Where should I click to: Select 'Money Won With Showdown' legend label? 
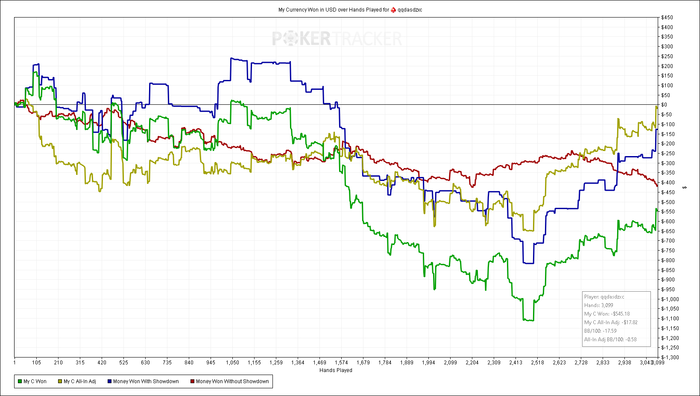pyautogui.click(x=146, y=382)
